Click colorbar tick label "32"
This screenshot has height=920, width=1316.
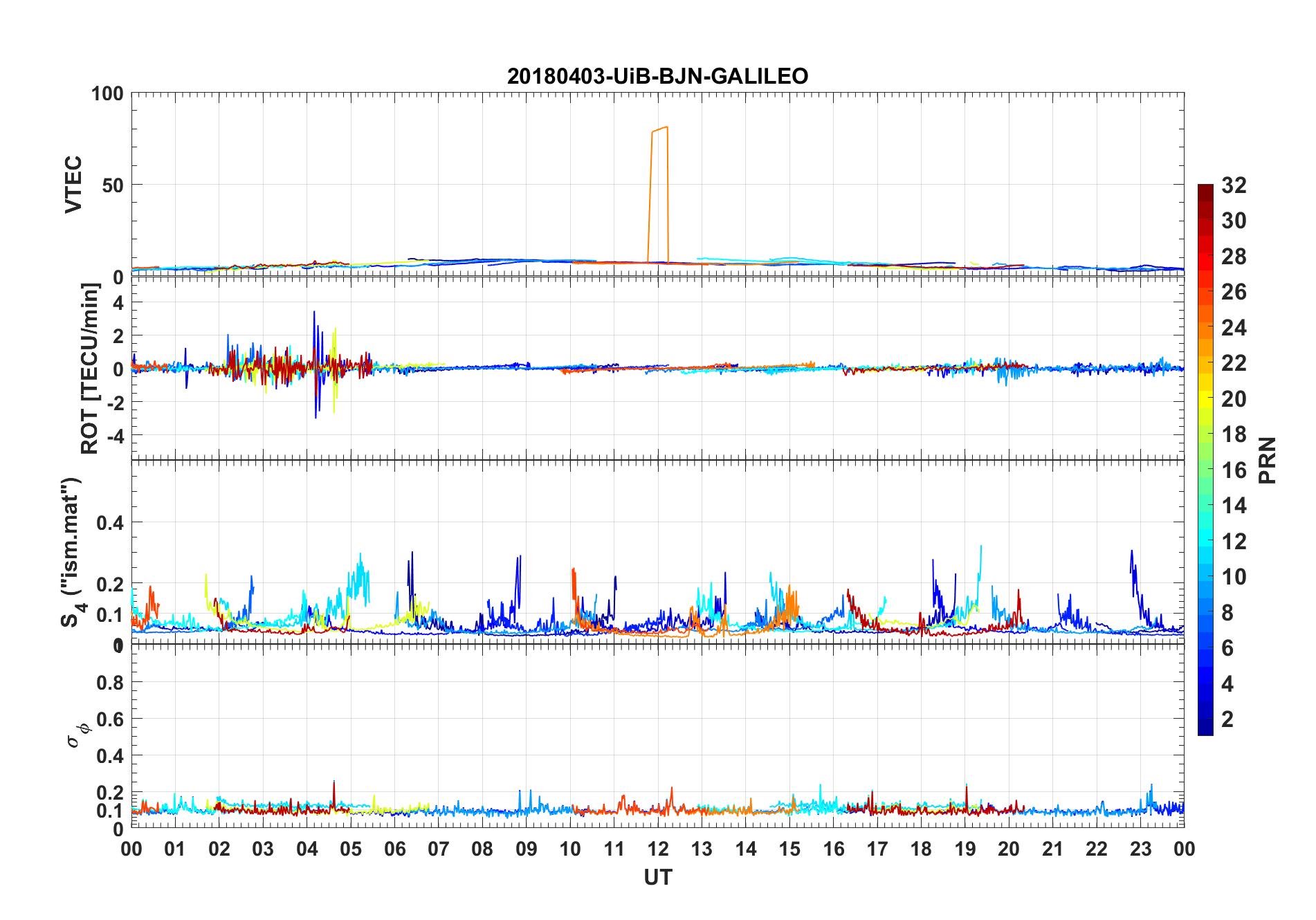coord(1234,185)
